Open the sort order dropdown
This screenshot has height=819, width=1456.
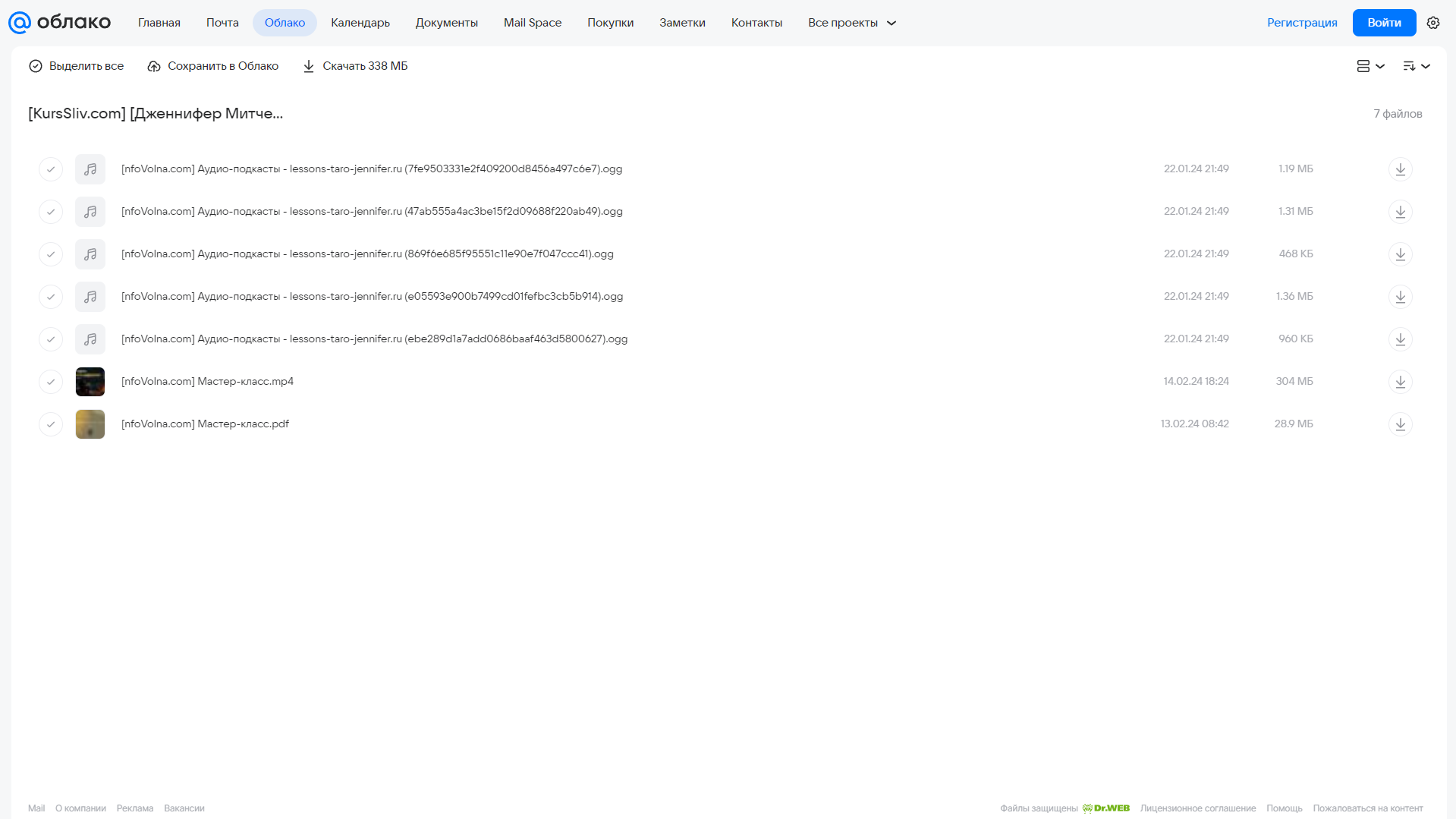tap(1416, 66)
